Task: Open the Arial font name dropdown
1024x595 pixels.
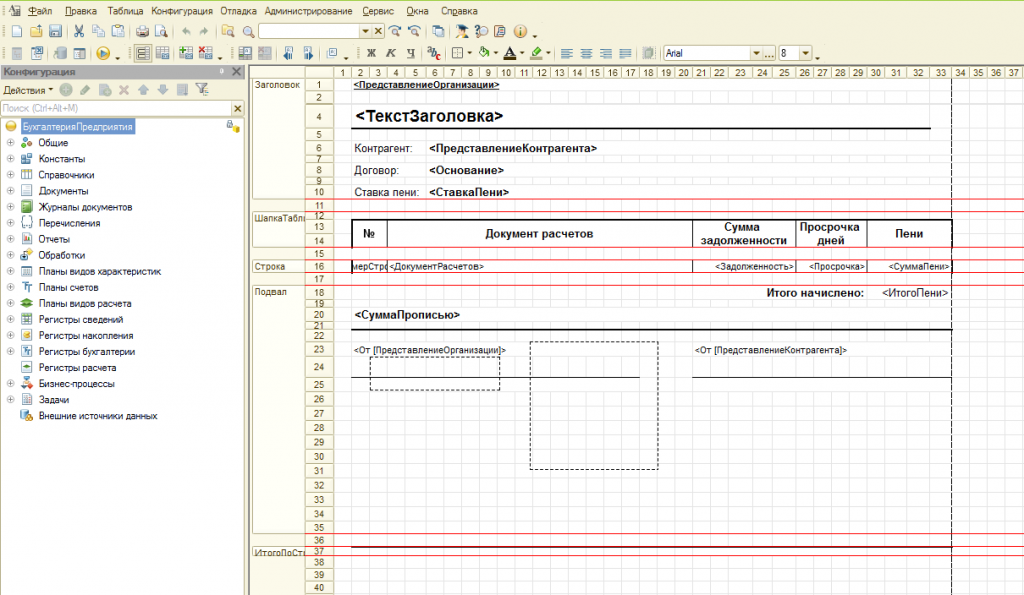Action: tap(756, 53)
